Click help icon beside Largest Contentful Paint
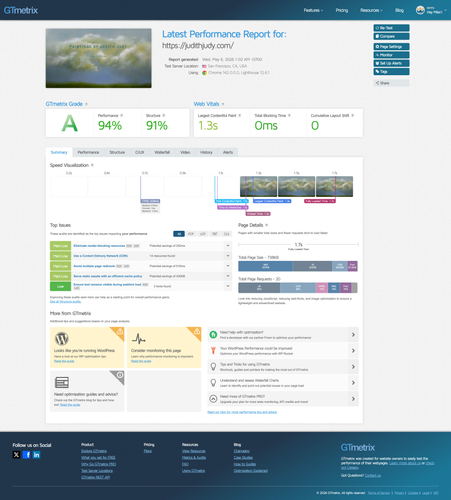Viewport: 451px width, 500px height. [x=240, y=116]
